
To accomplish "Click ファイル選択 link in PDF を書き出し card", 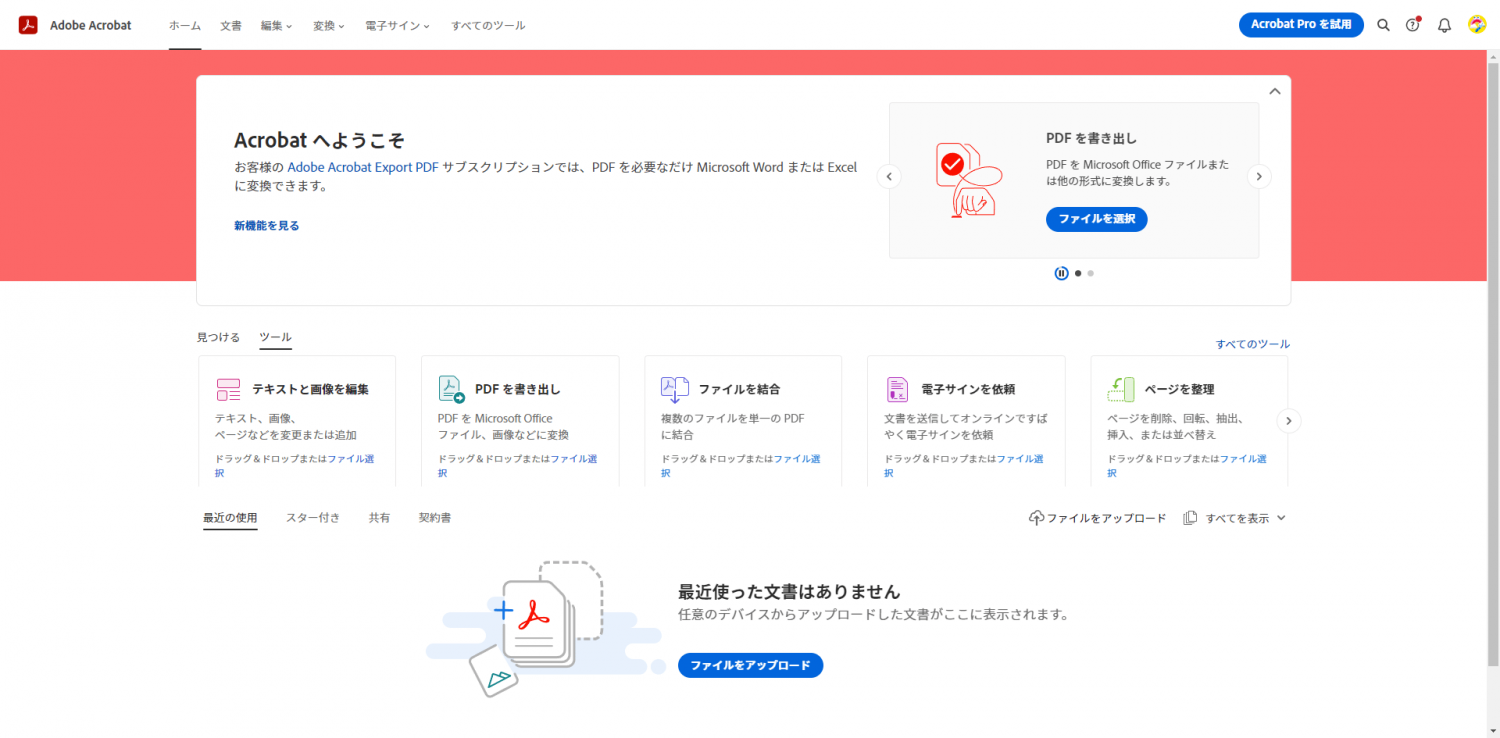I will point(574,459).
